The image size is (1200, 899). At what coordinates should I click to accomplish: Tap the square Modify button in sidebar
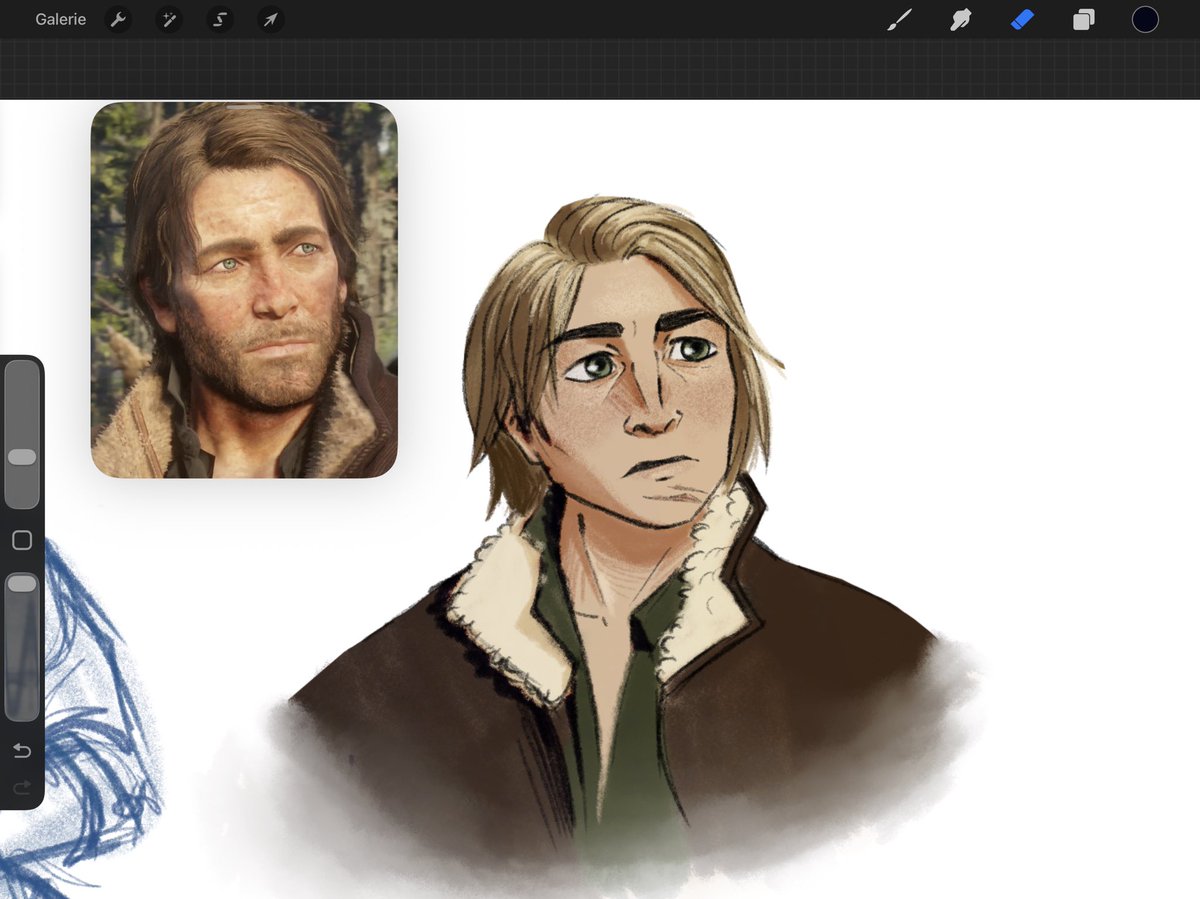[x=22, y=540]
